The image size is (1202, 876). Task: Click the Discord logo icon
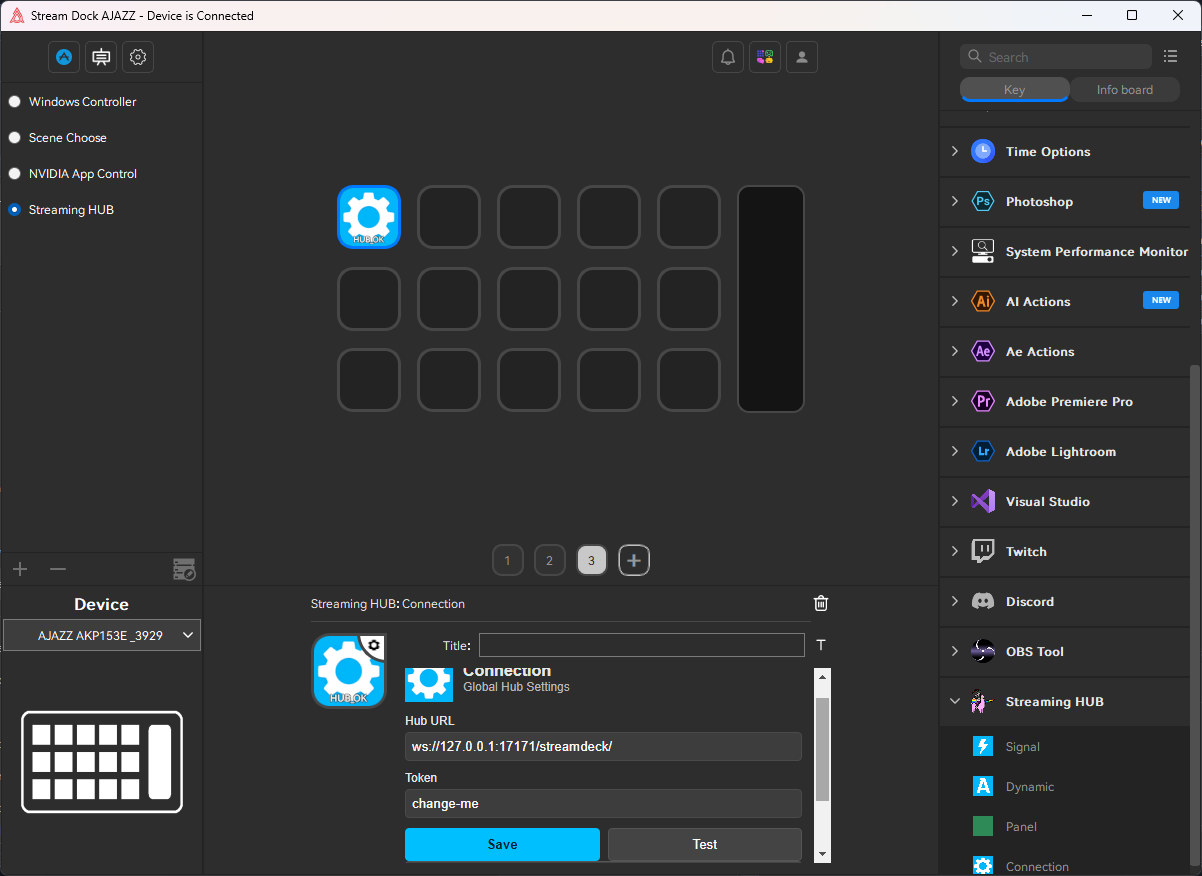point(983,601)
